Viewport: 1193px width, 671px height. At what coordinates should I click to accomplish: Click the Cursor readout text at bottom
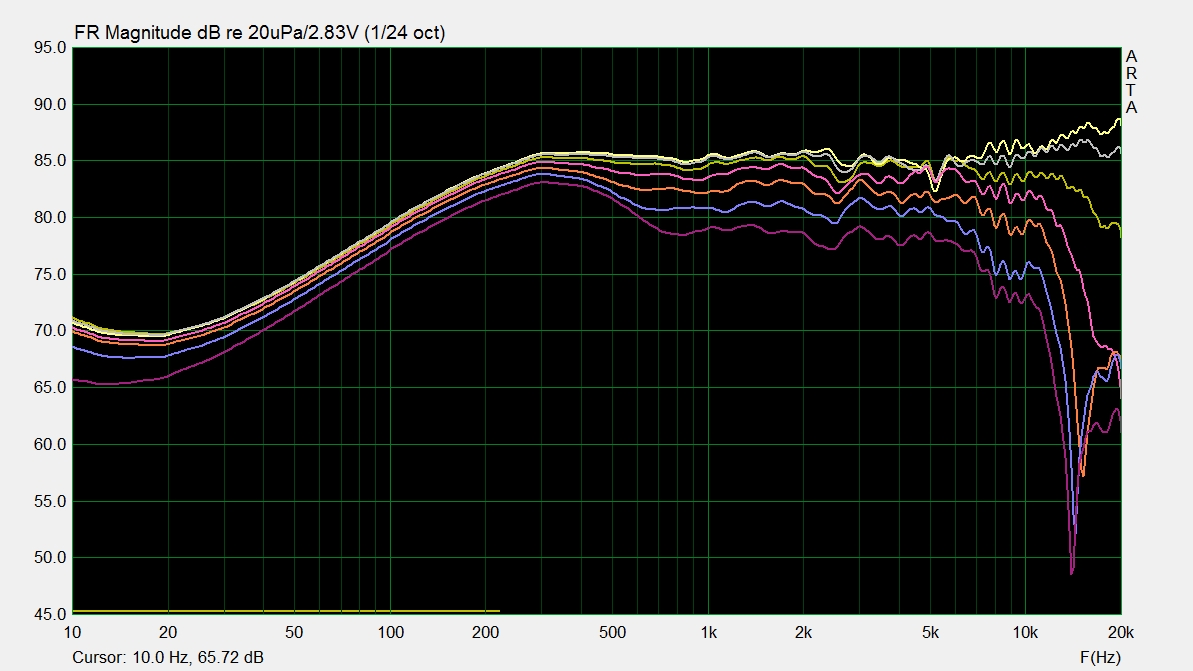[168, 657]
